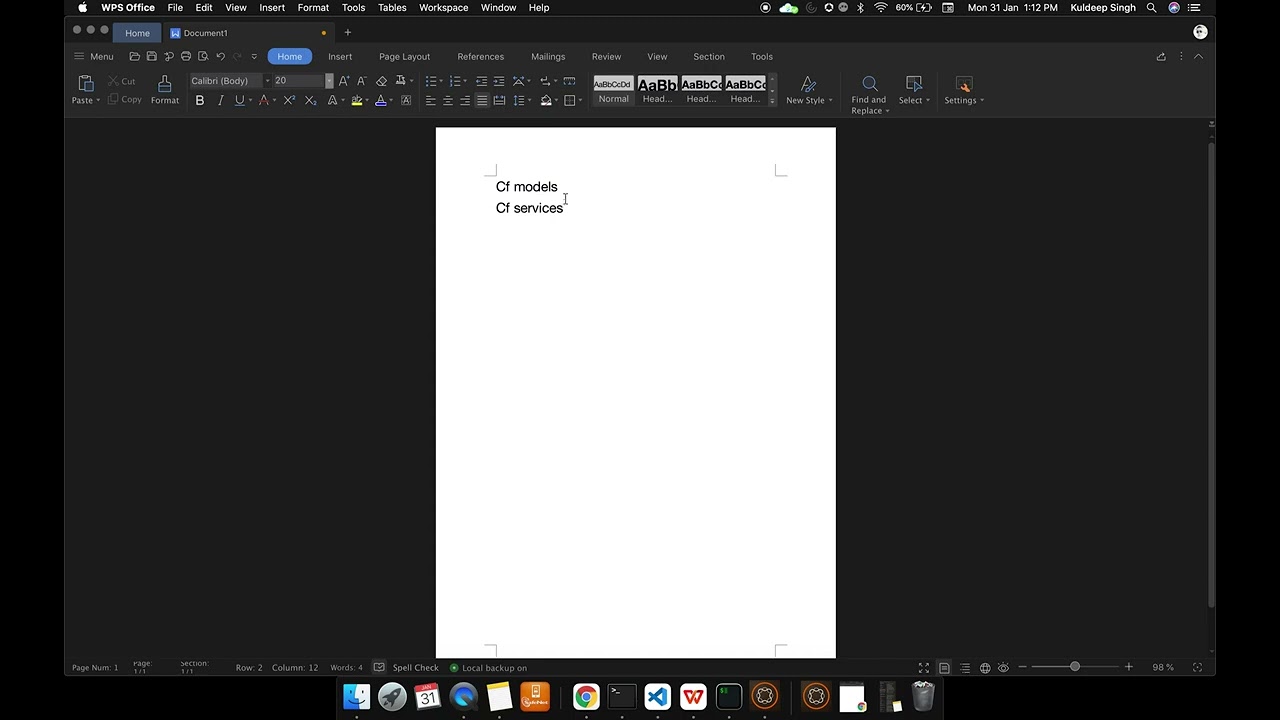Click the 98 % zoom level
This screenshot has height=720, width=1280.
1163,668
